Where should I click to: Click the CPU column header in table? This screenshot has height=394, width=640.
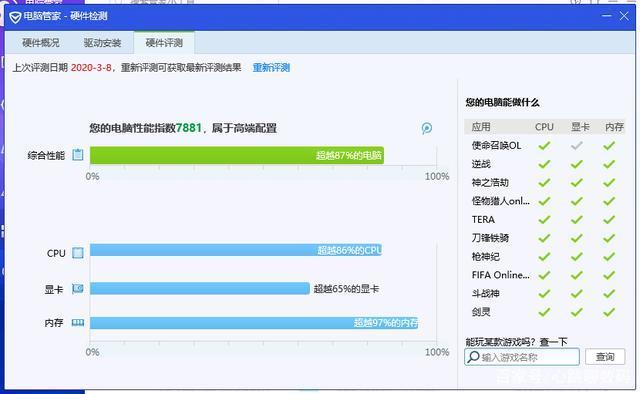click(x=544, y=127)
